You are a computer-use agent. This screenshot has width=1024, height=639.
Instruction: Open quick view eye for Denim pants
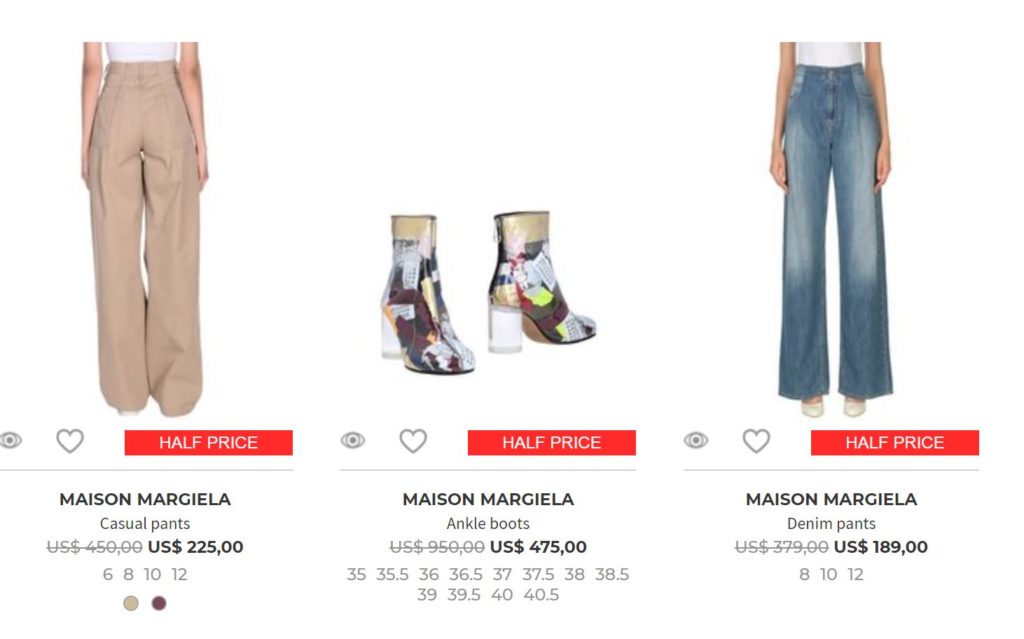(696, 441)
